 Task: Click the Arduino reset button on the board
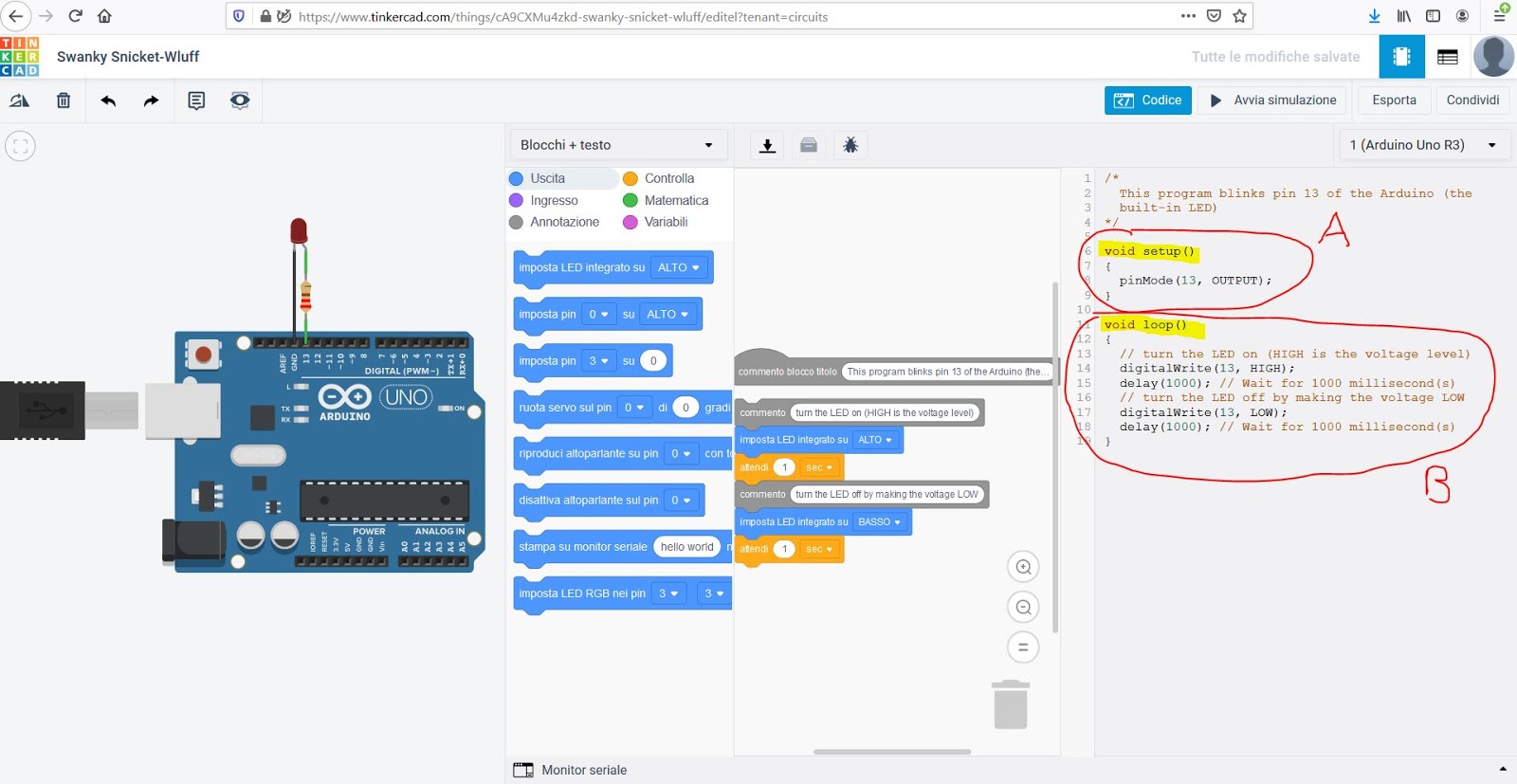202,356
